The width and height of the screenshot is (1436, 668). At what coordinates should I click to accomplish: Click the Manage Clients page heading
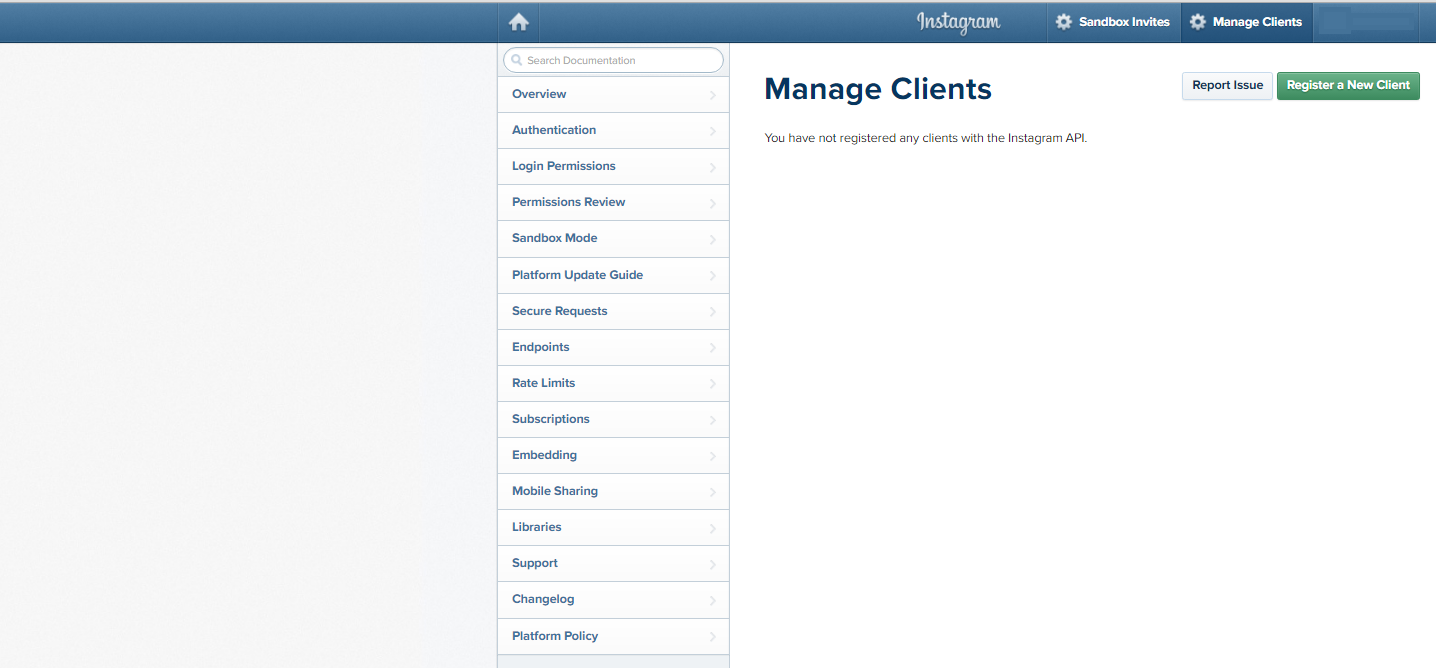point(878,89)
